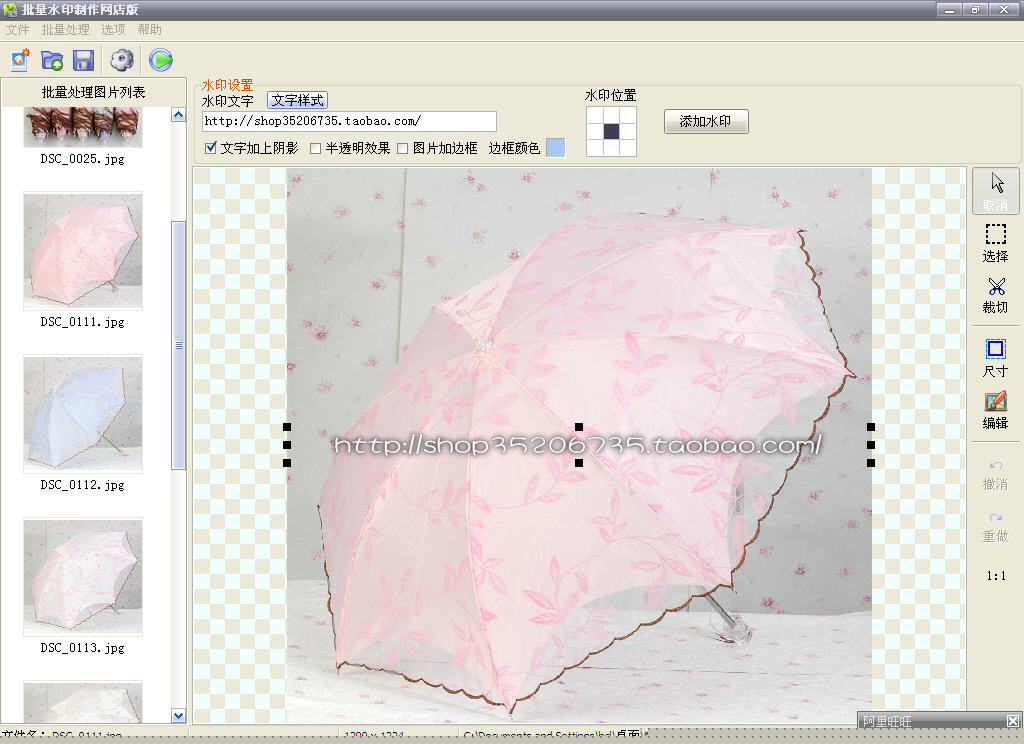1024x744 pixels.
Task: Click the new image toolbar icon
Action: [x=20, y=60]
